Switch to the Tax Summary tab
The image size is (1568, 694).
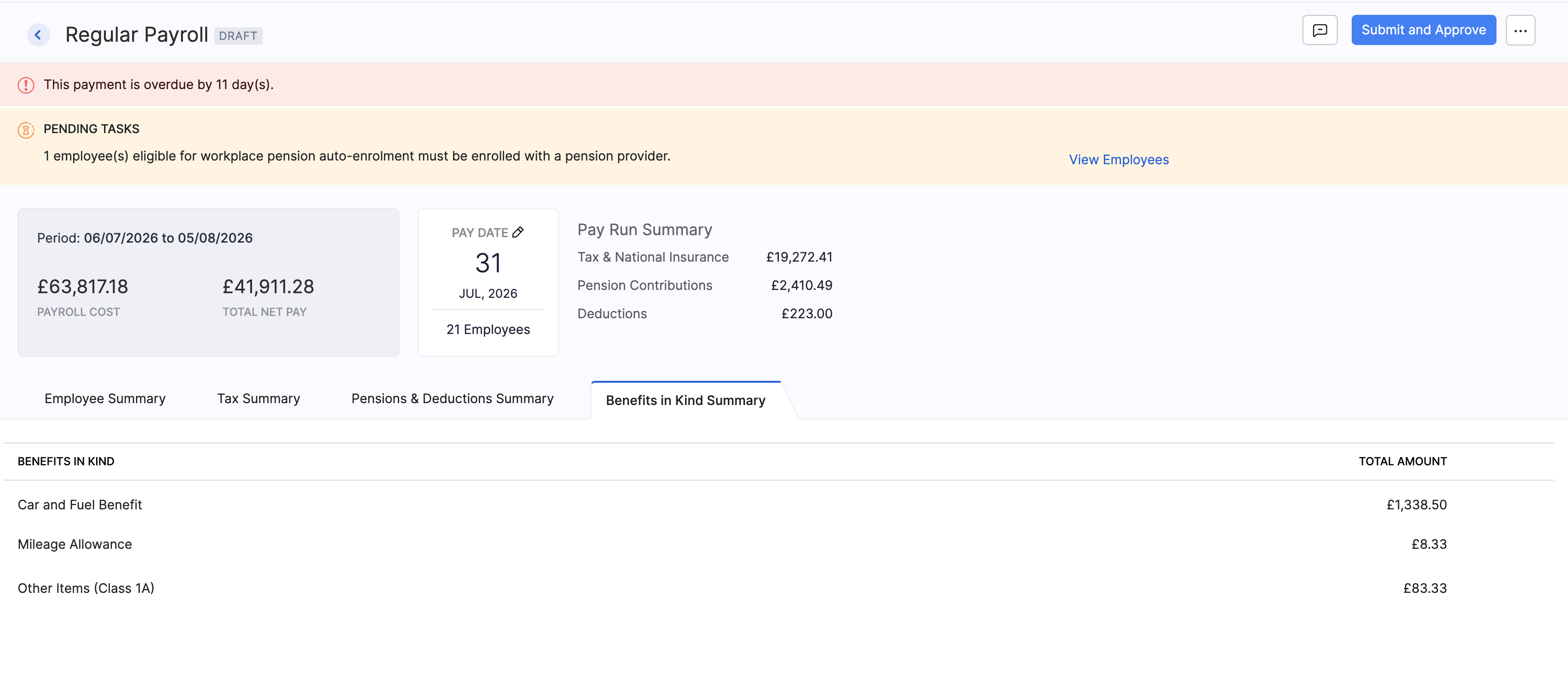click(258, 398)
